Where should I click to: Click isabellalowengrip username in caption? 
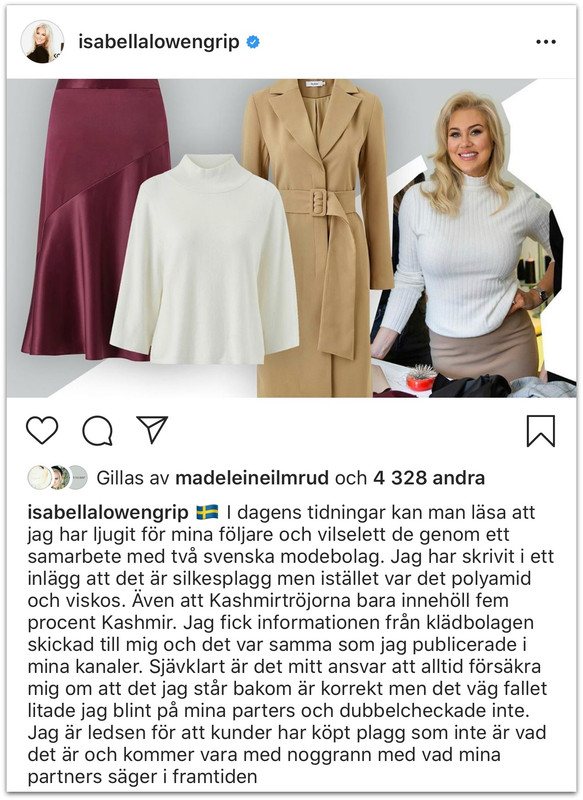tap(108, 512)
